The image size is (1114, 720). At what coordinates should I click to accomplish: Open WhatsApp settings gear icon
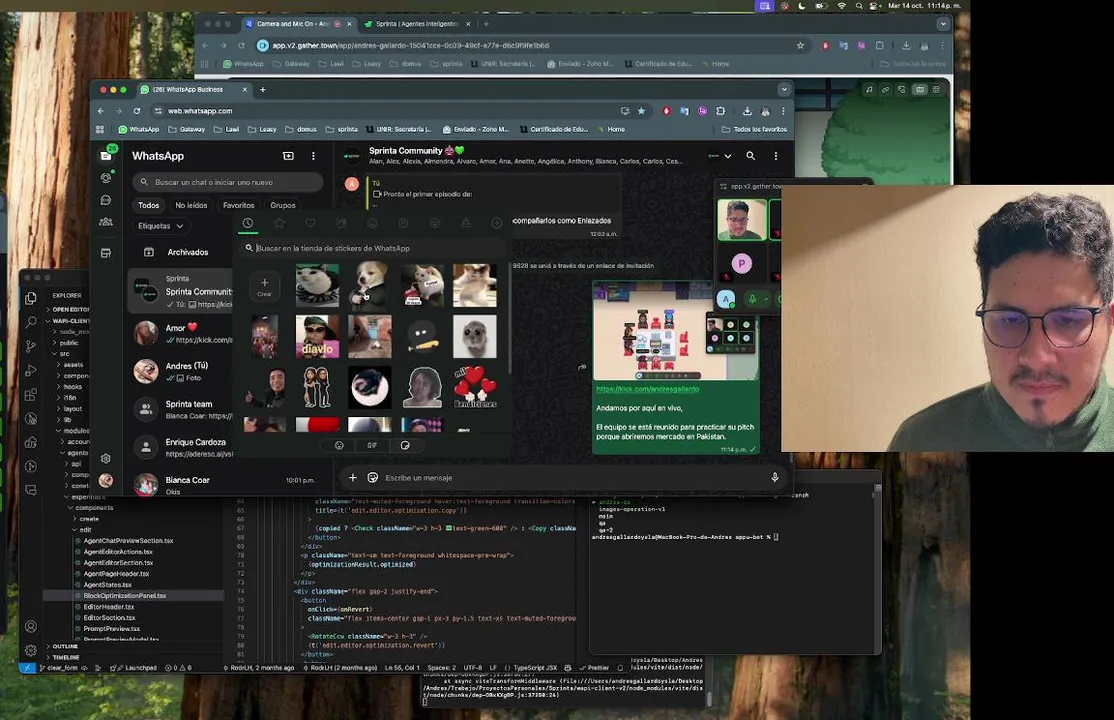tap(106, 458)
